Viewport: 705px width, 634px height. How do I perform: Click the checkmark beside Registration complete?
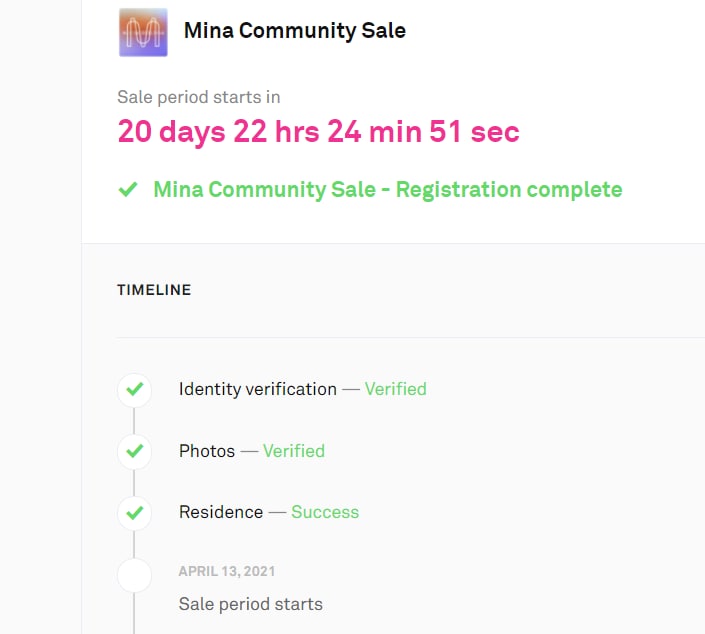pos(128,190)
